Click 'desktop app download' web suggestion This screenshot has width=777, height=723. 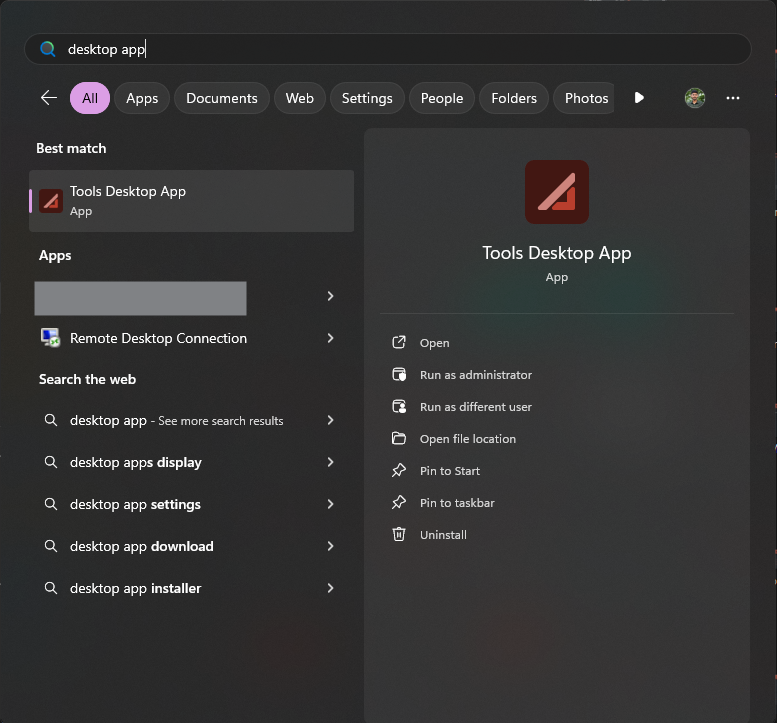[142, 546]
